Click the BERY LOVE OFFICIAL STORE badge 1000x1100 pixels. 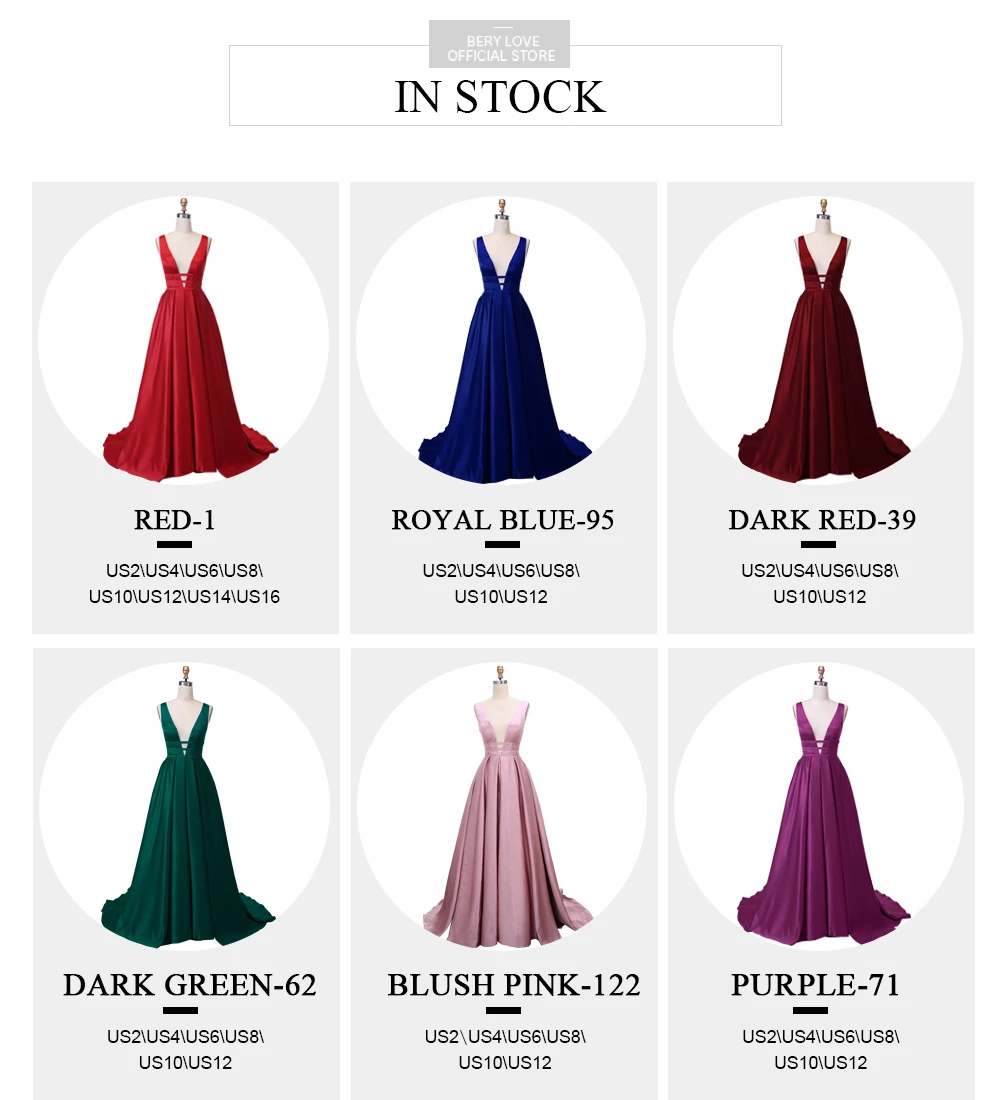500,44
